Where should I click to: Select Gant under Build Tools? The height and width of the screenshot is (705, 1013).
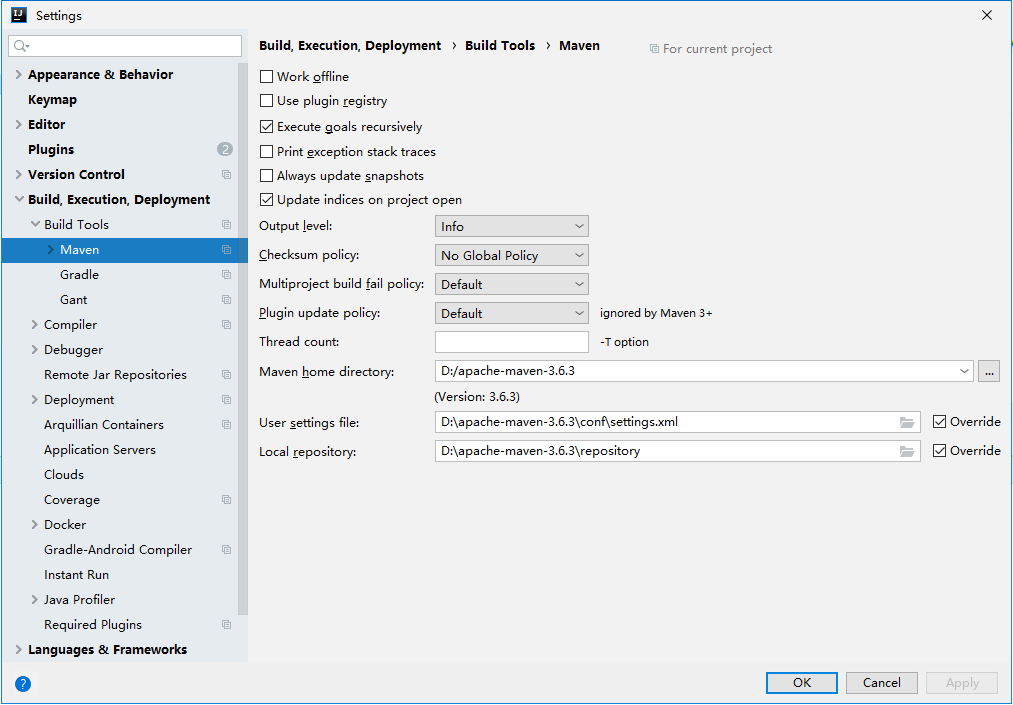click(x=74, y=300)
